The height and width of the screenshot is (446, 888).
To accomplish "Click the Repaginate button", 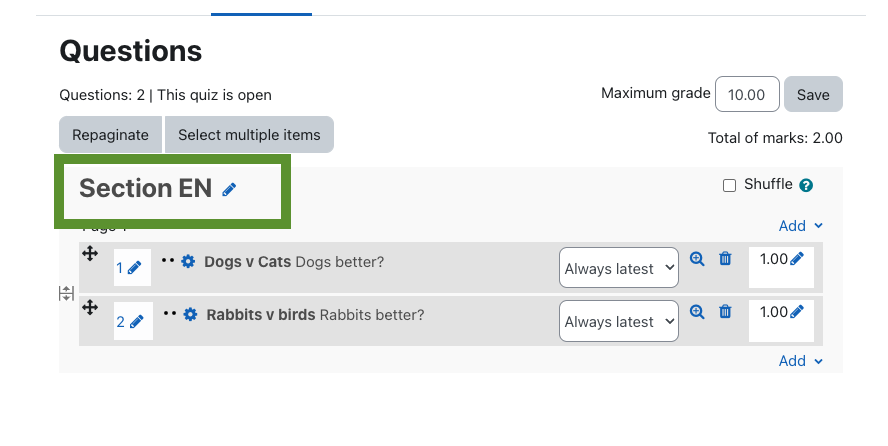I will (110, 135).
